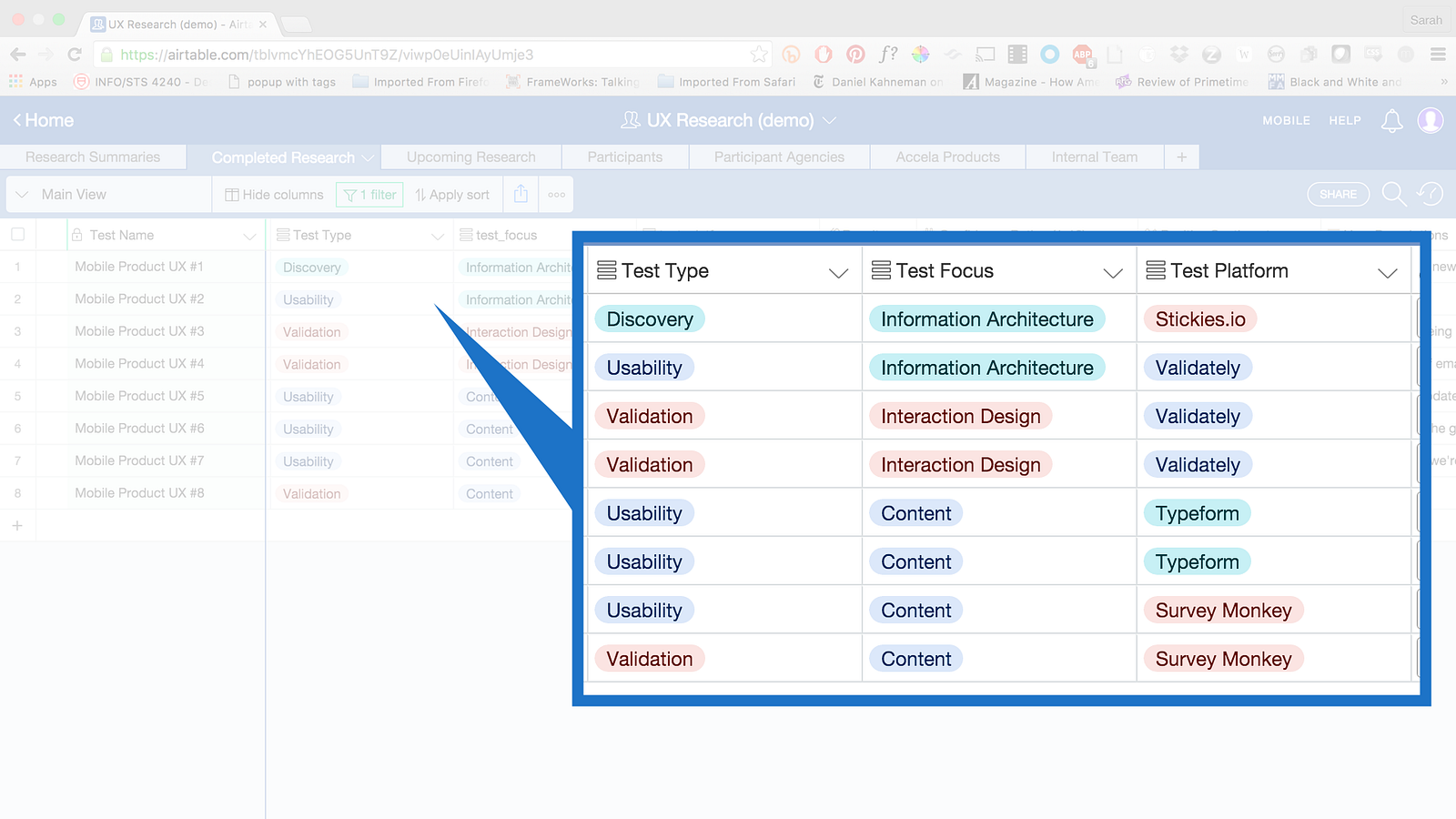Switch to the Research Summaries tab
This screenshot has height=819, width=1456.
pos(93,157)
